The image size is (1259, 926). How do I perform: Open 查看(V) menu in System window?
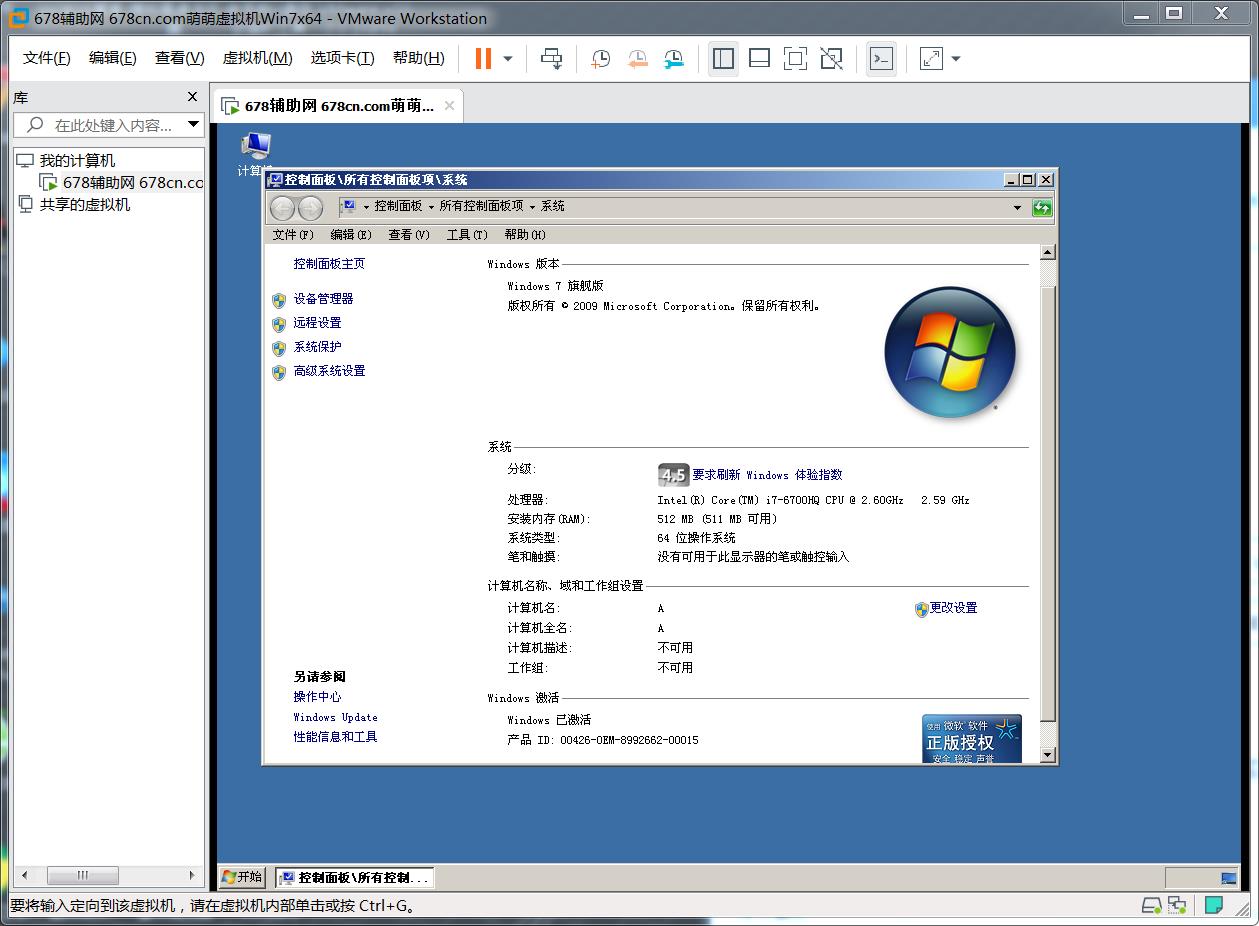coord(409,235)
